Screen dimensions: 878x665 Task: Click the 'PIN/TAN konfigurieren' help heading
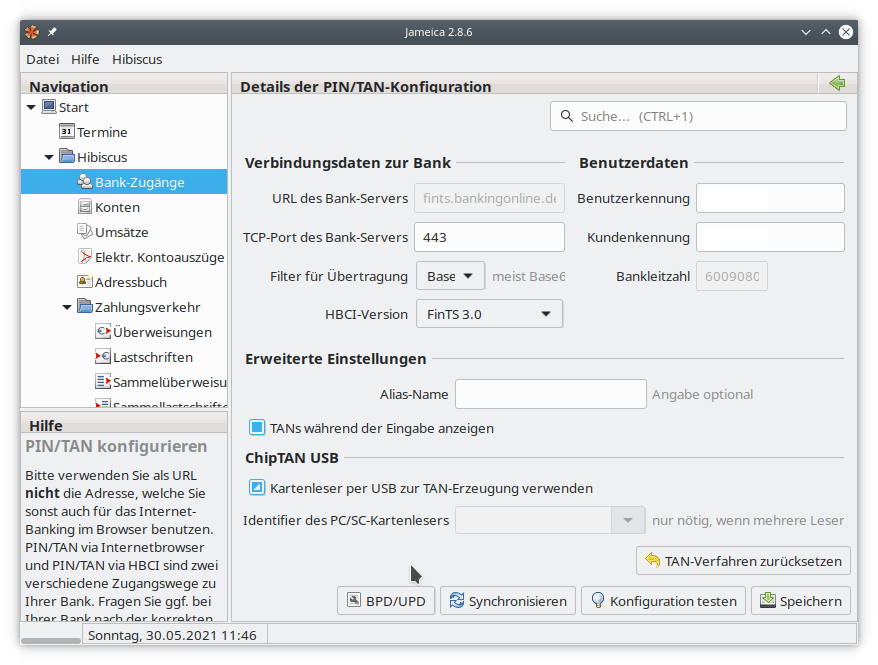[116, 446]
